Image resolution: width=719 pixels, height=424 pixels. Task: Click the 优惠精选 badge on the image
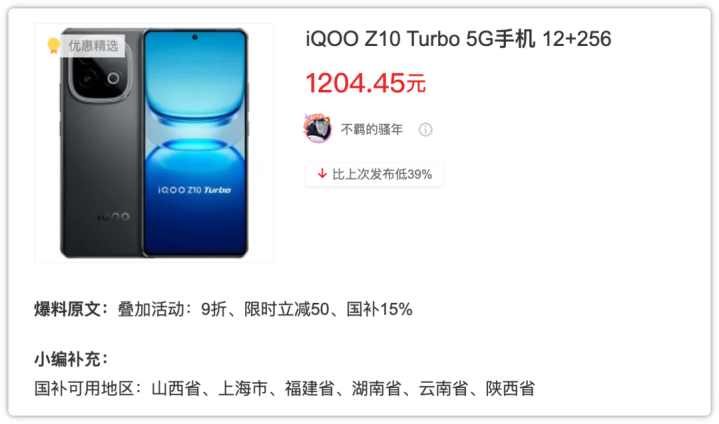[x=93, y=45]
